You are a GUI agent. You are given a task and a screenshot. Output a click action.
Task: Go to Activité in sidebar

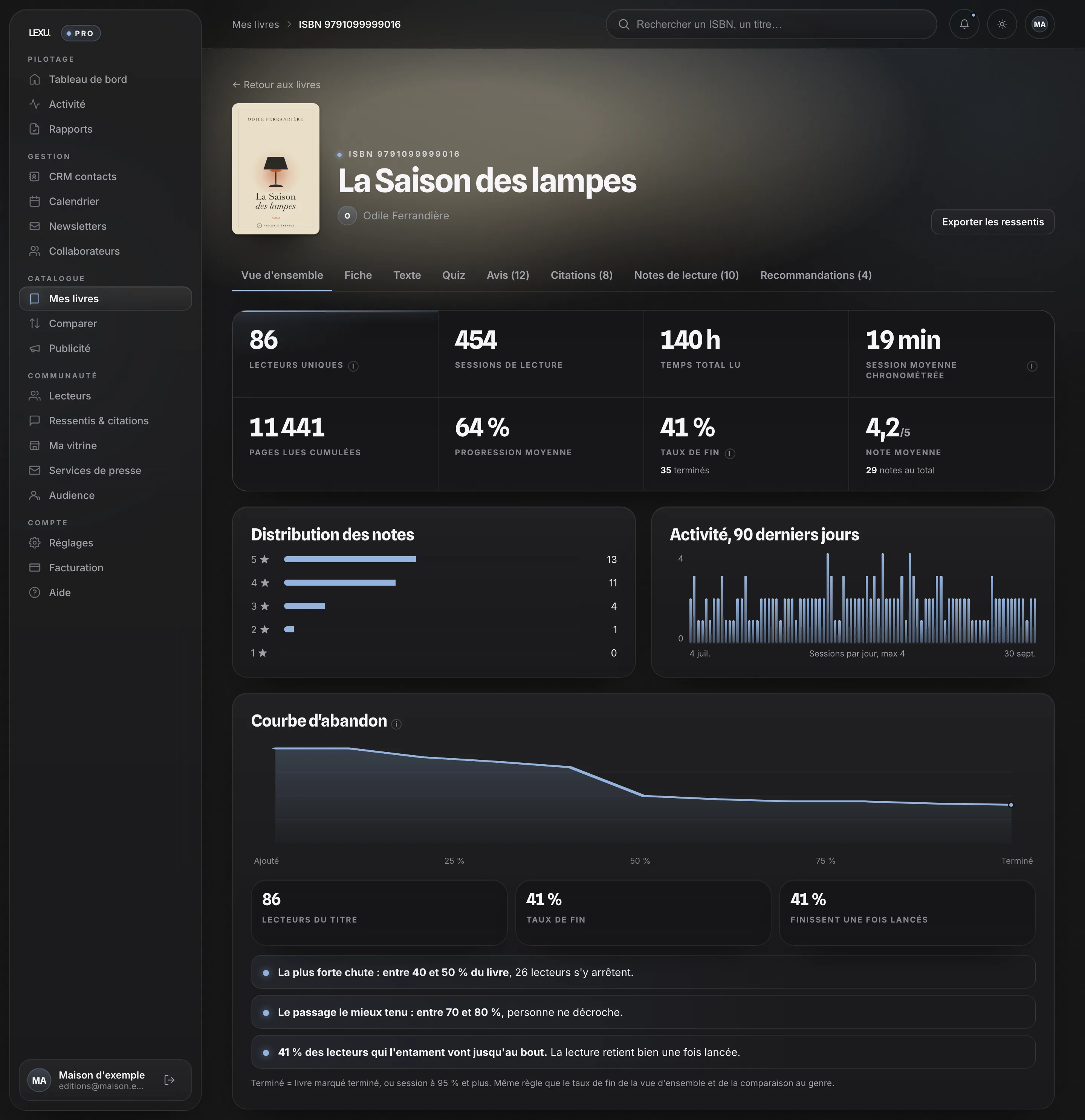click(x=105, y=104)
